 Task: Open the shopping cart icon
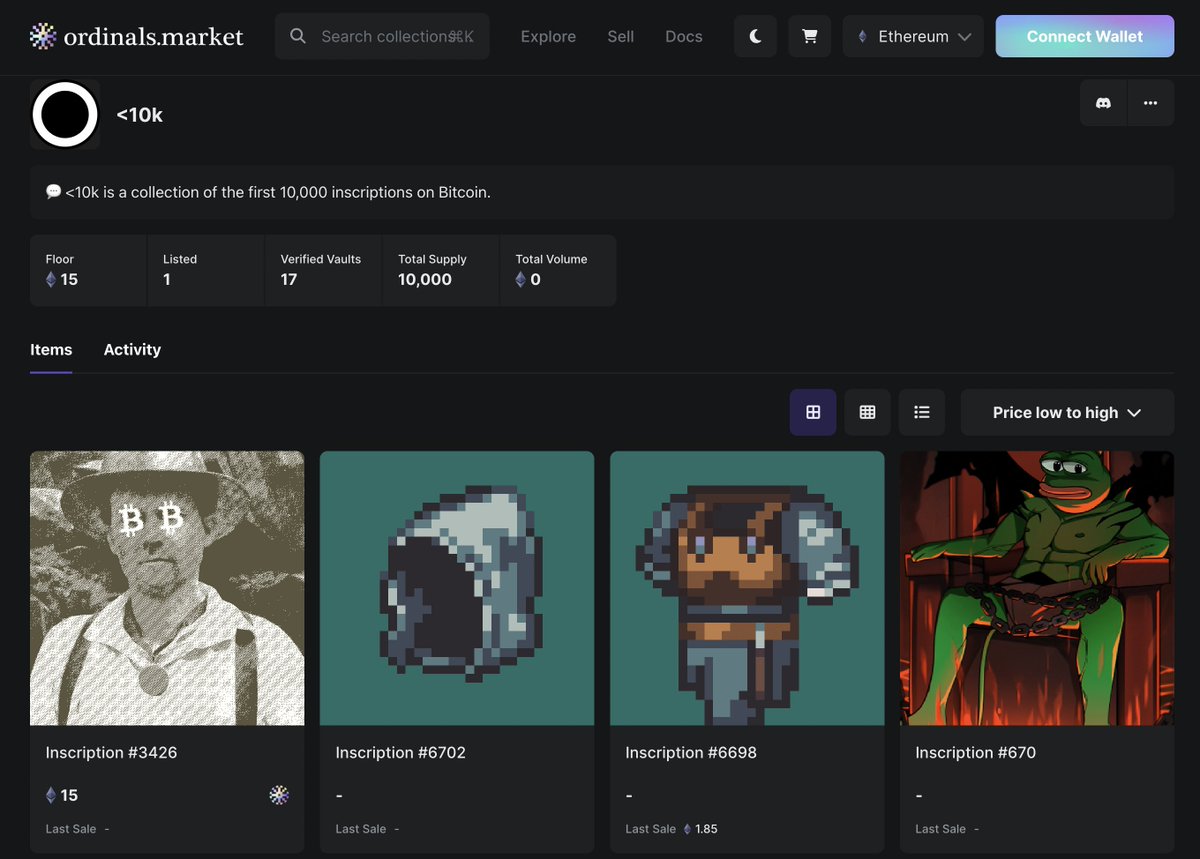[810, 36]
